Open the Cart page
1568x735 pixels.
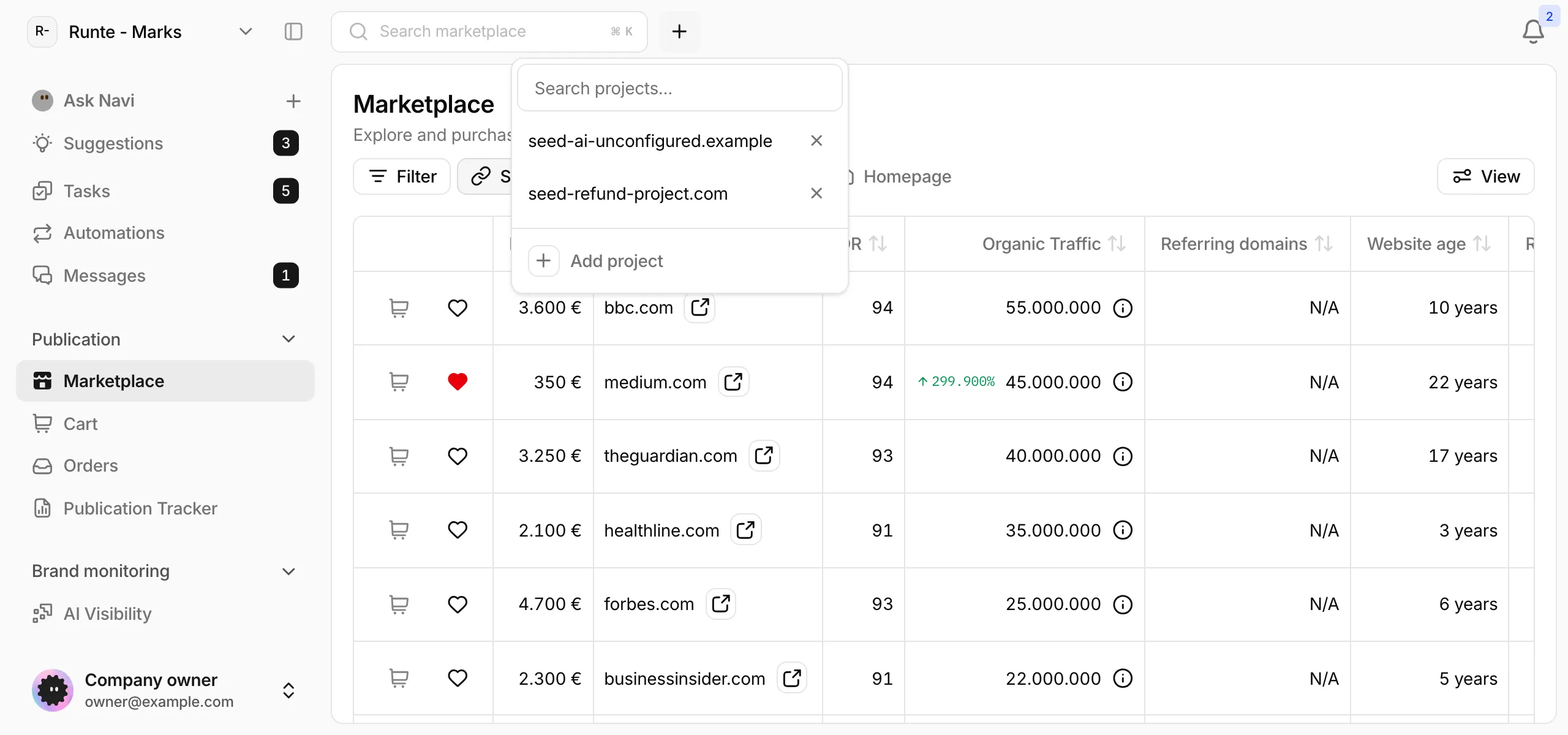coord(165,424)
